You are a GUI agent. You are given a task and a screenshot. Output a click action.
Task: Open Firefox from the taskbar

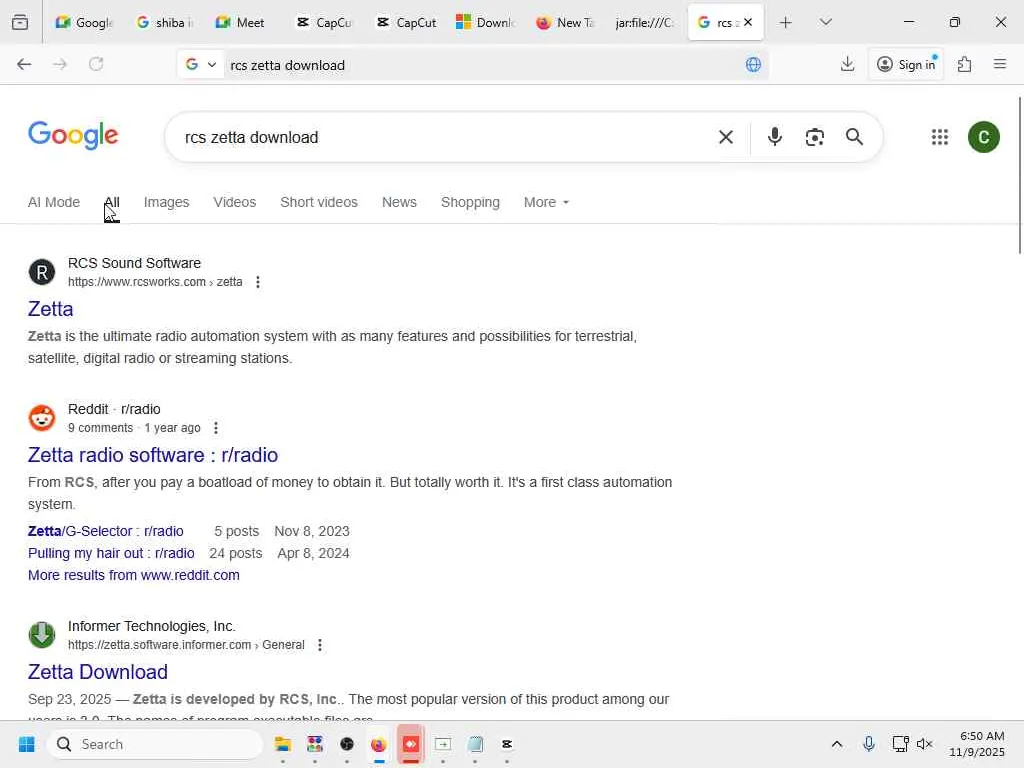379,744
